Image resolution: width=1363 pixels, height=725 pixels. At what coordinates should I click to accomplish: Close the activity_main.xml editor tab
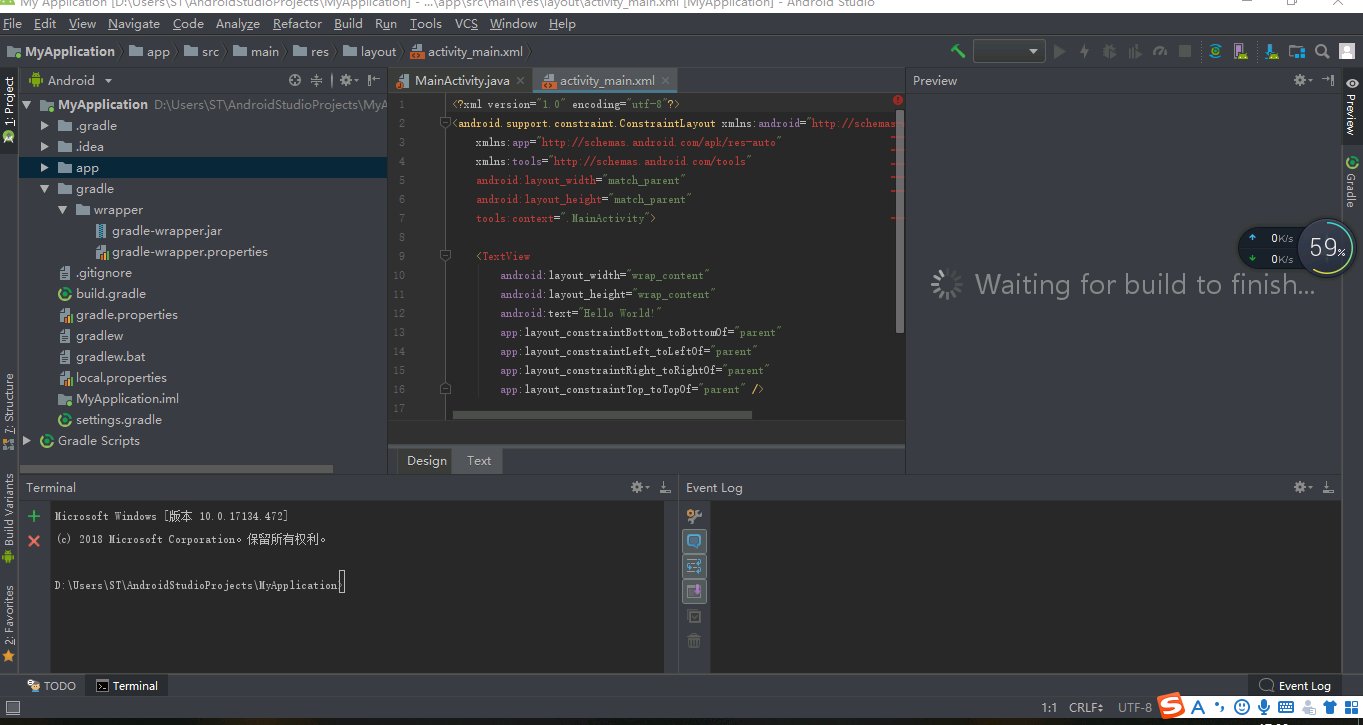666,81
